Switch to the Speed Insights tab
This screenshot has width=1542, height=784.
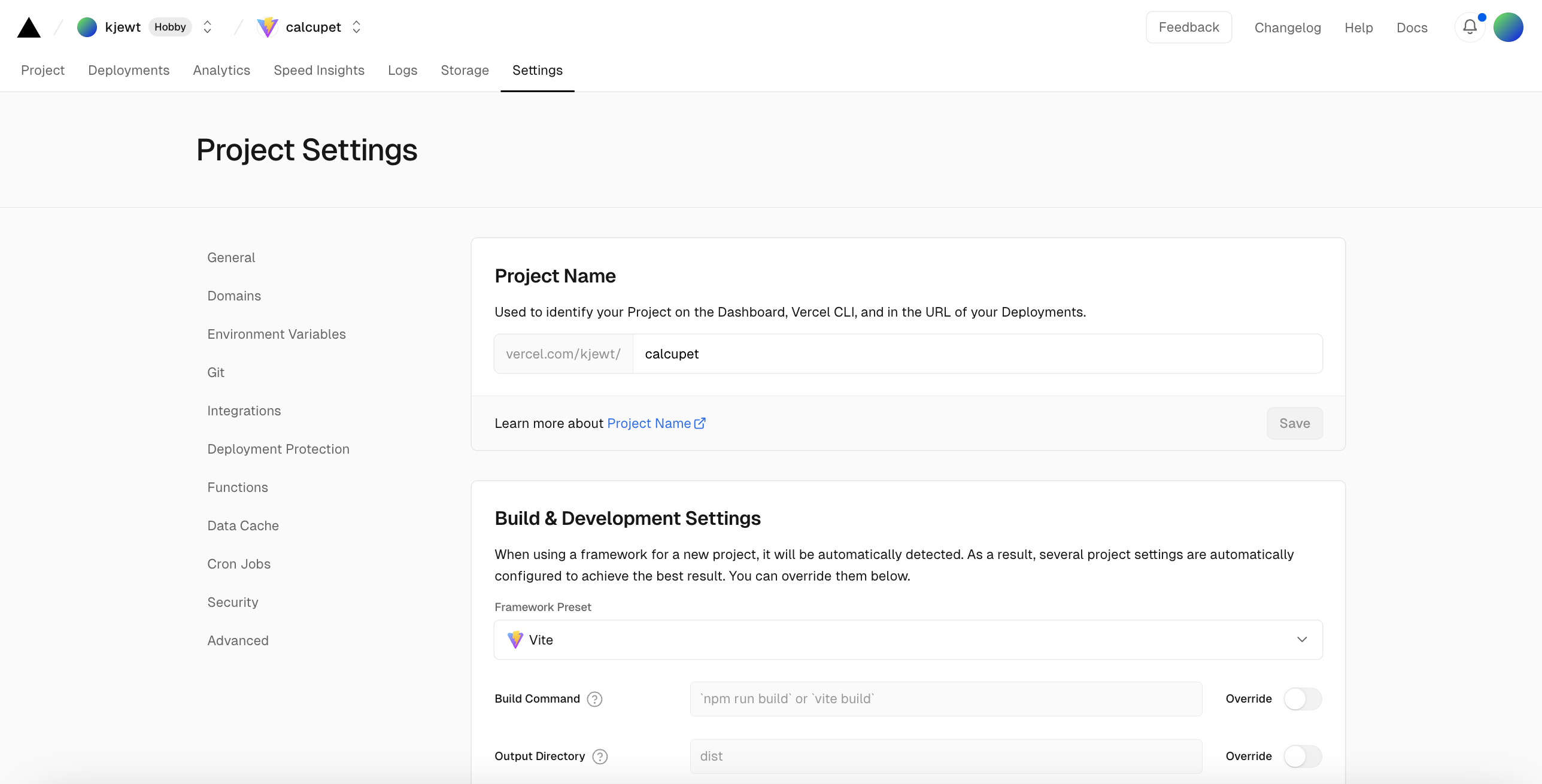pyautogui.click(x=319, y=70)
